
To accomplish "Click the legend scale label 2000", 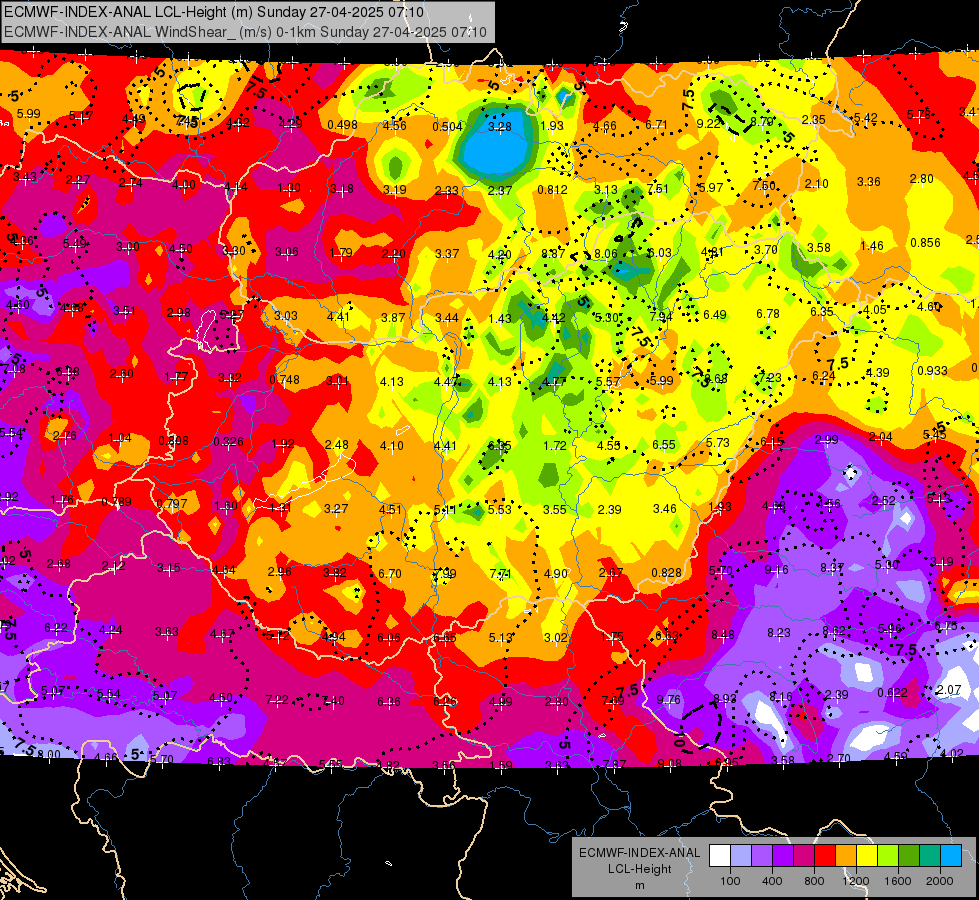I will click(x=940, y=881).
